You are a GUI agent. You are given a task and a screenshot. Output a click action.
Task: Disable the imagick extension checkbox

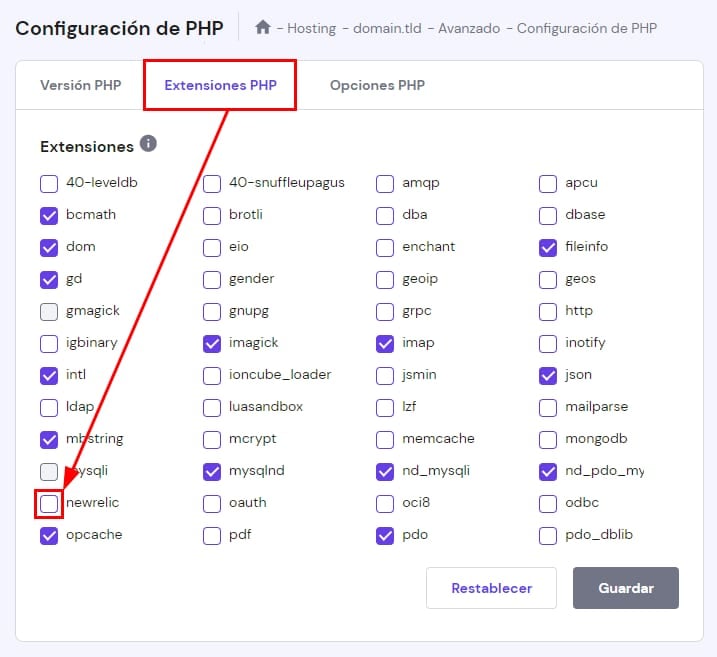[212, 343]
